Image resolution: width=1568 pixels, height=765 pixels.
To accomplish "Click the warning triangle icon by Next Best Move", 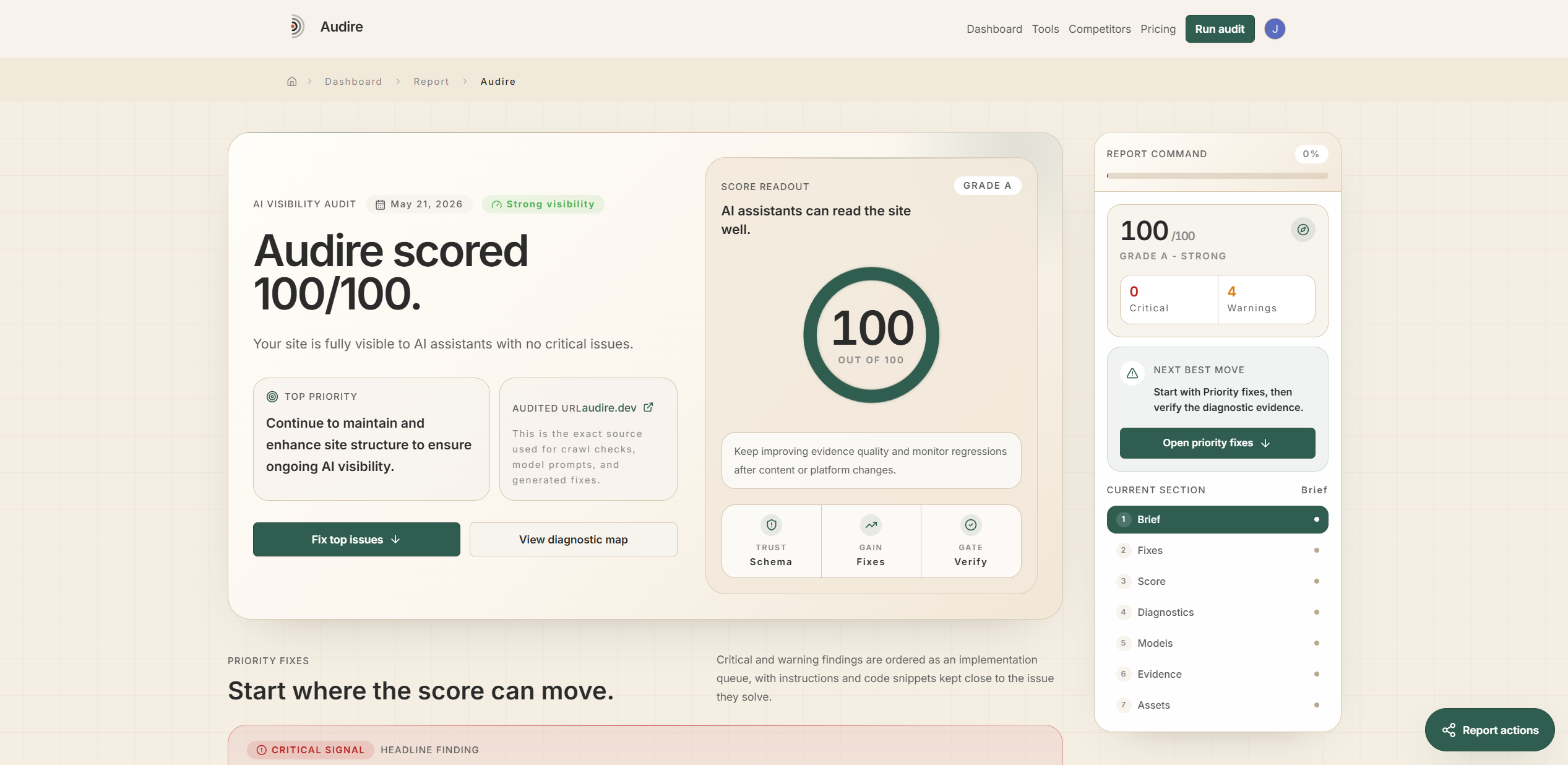I will 1132,373.
